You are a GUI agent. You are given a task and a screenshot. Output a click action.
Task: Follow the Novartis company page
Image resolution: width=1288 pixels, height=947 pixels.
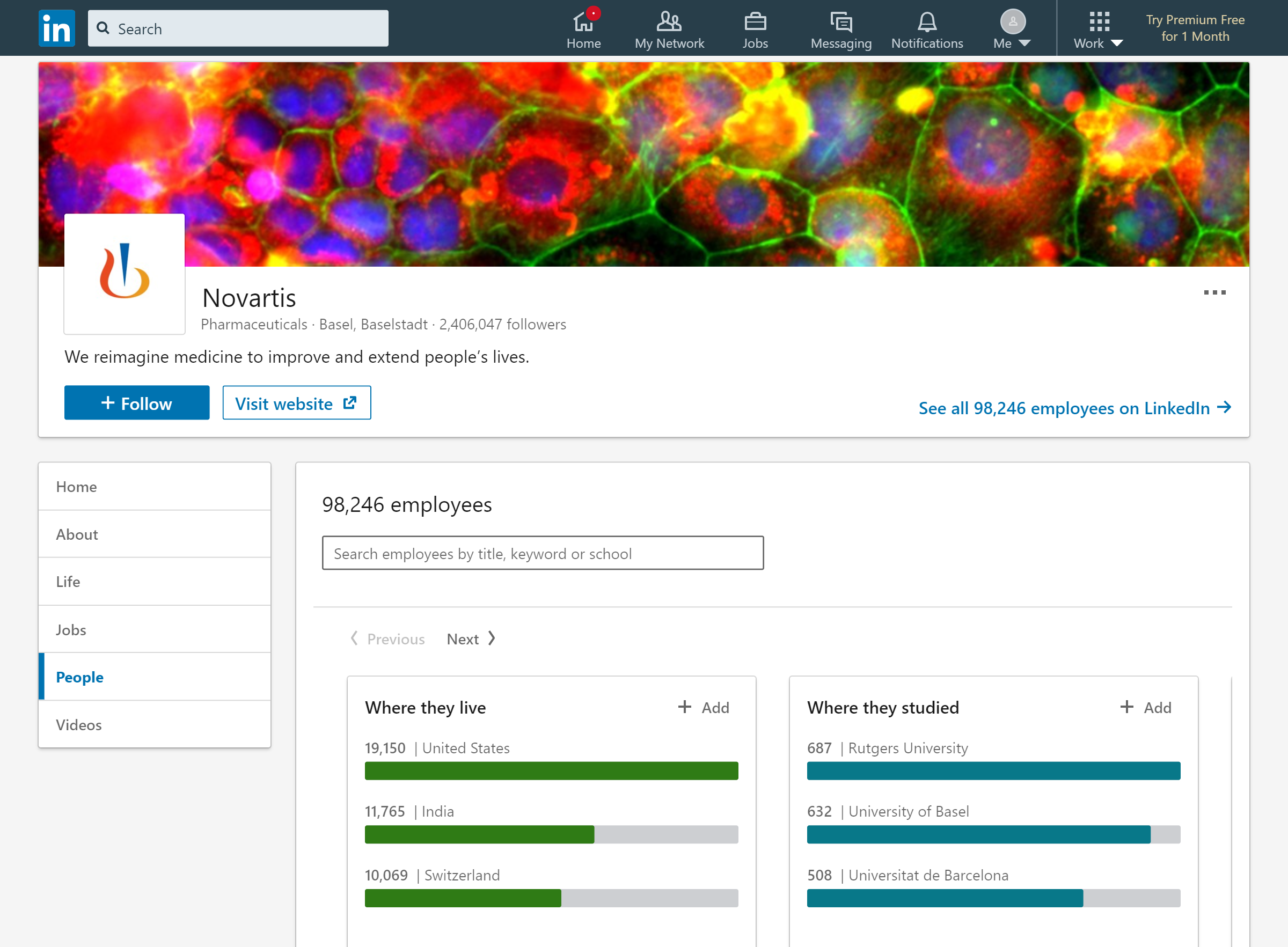[x=136, y=403]
